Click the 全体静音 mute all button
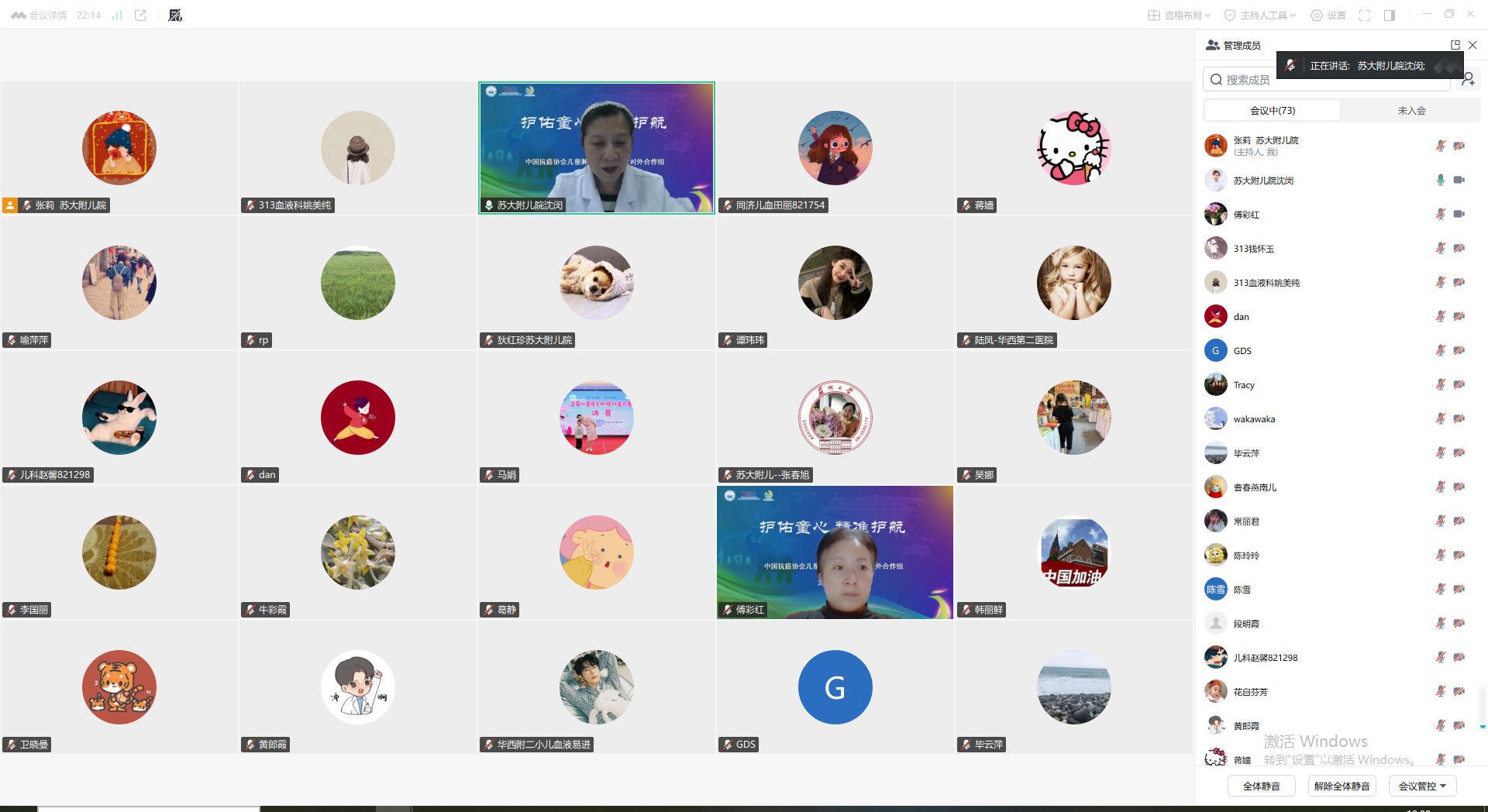The width and height of the screenshot is (1488, 812). 1261,786
